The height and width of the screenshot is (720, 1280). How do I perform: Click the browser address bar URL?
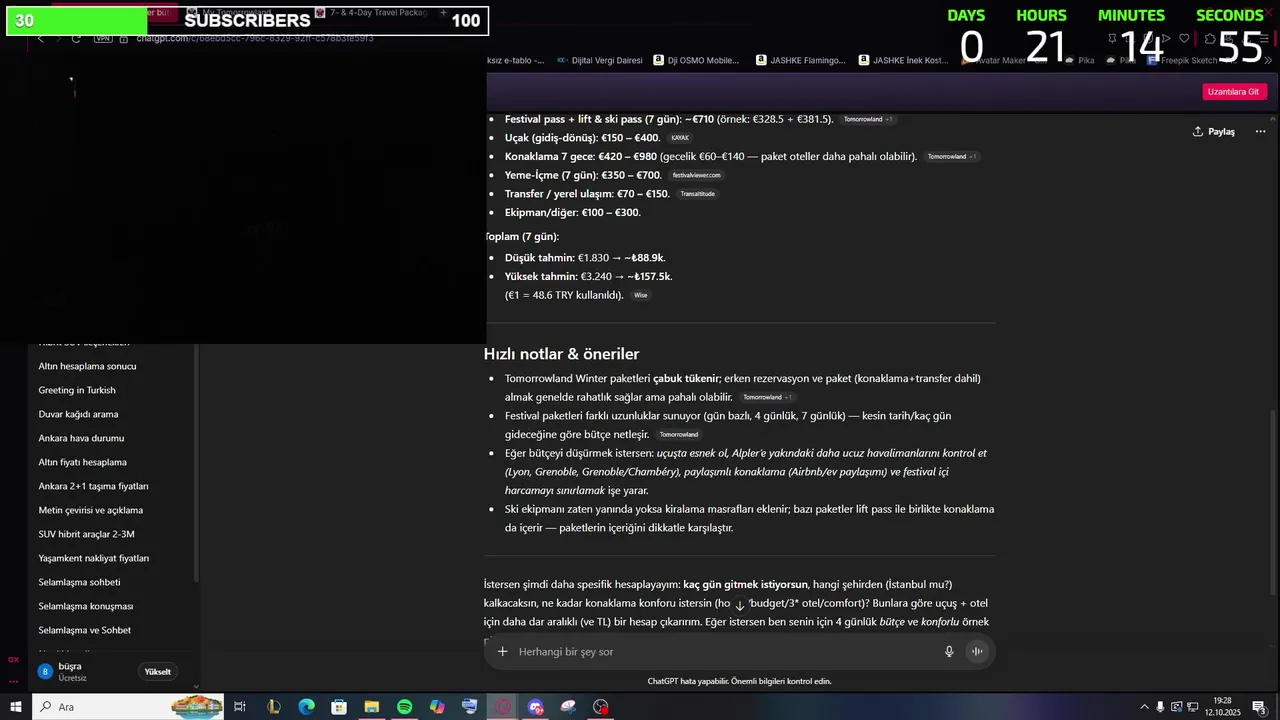(x=255, y=38)
